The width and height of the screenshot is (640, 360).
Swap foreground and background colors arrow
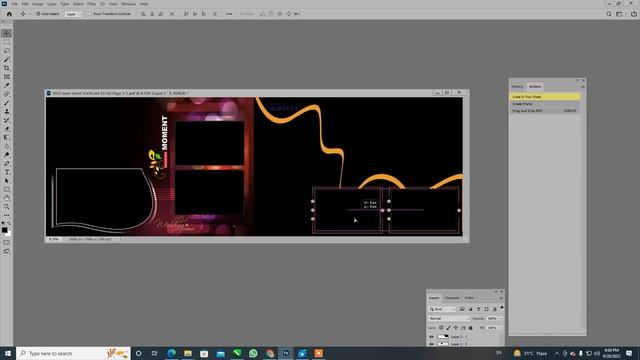[x=9, y=224]
